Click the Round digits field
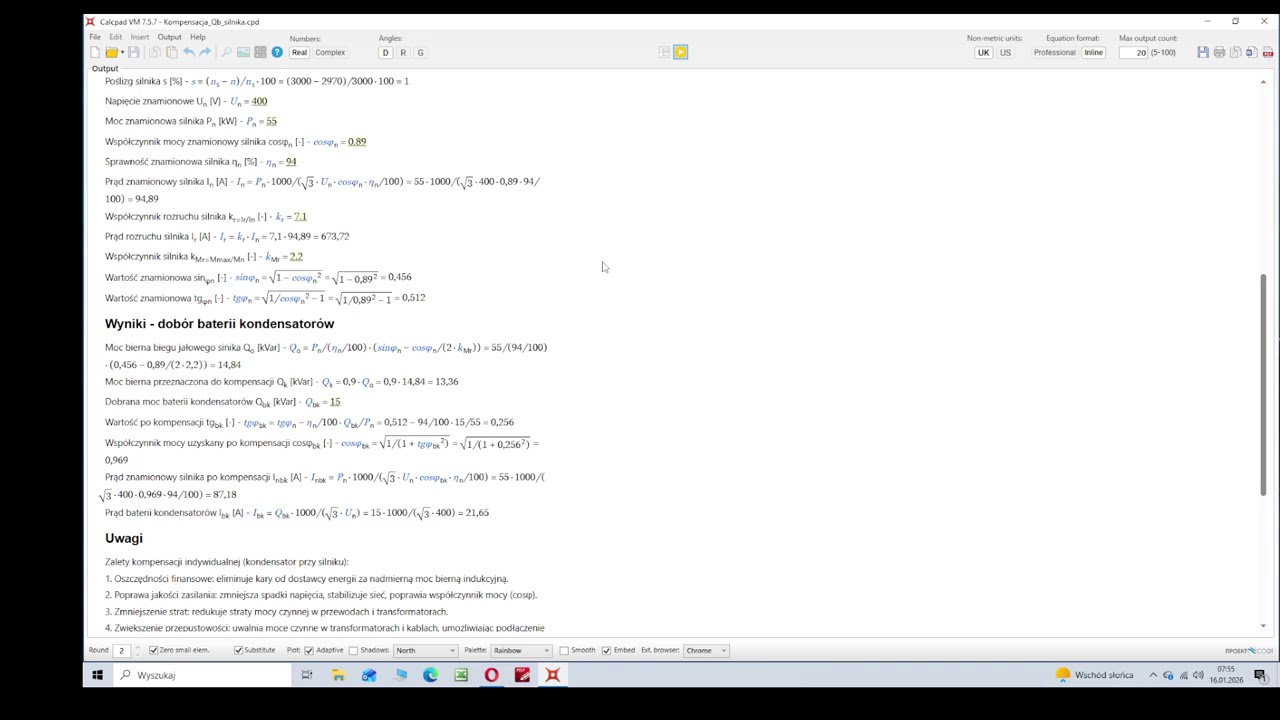 coord(122,650)
